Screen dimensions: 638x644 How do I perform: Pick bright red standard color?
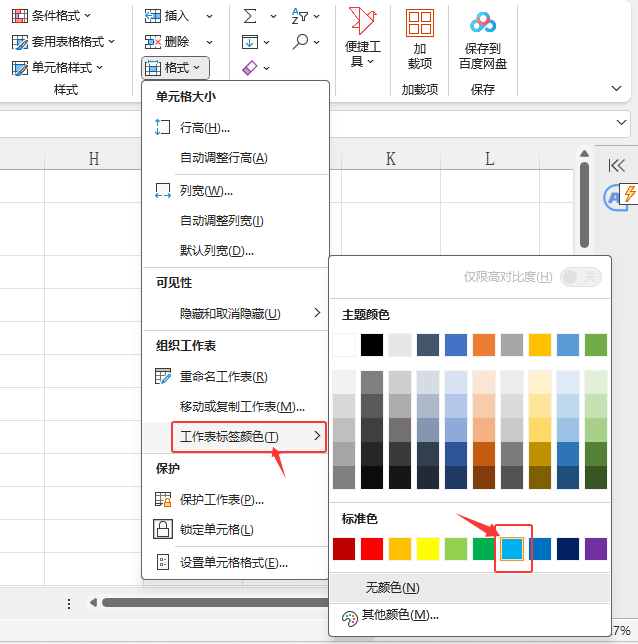[372, 549]
